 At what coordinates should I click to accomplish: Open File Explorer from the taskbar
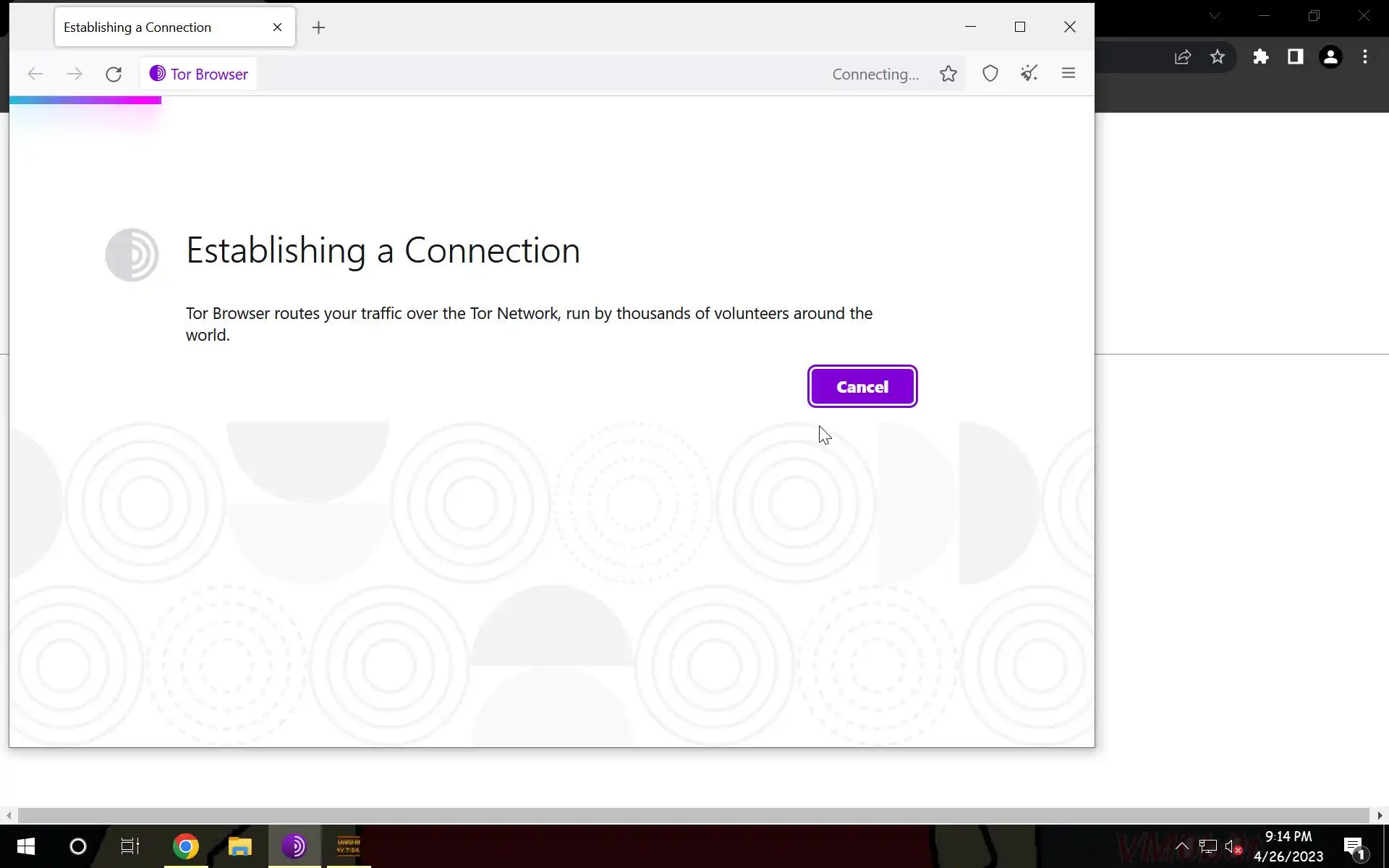pos(239,846)
